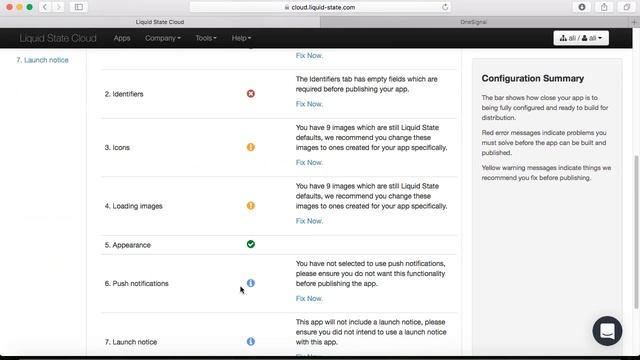
Task: Open the Company dropdown menu
Action: [162, 38]
